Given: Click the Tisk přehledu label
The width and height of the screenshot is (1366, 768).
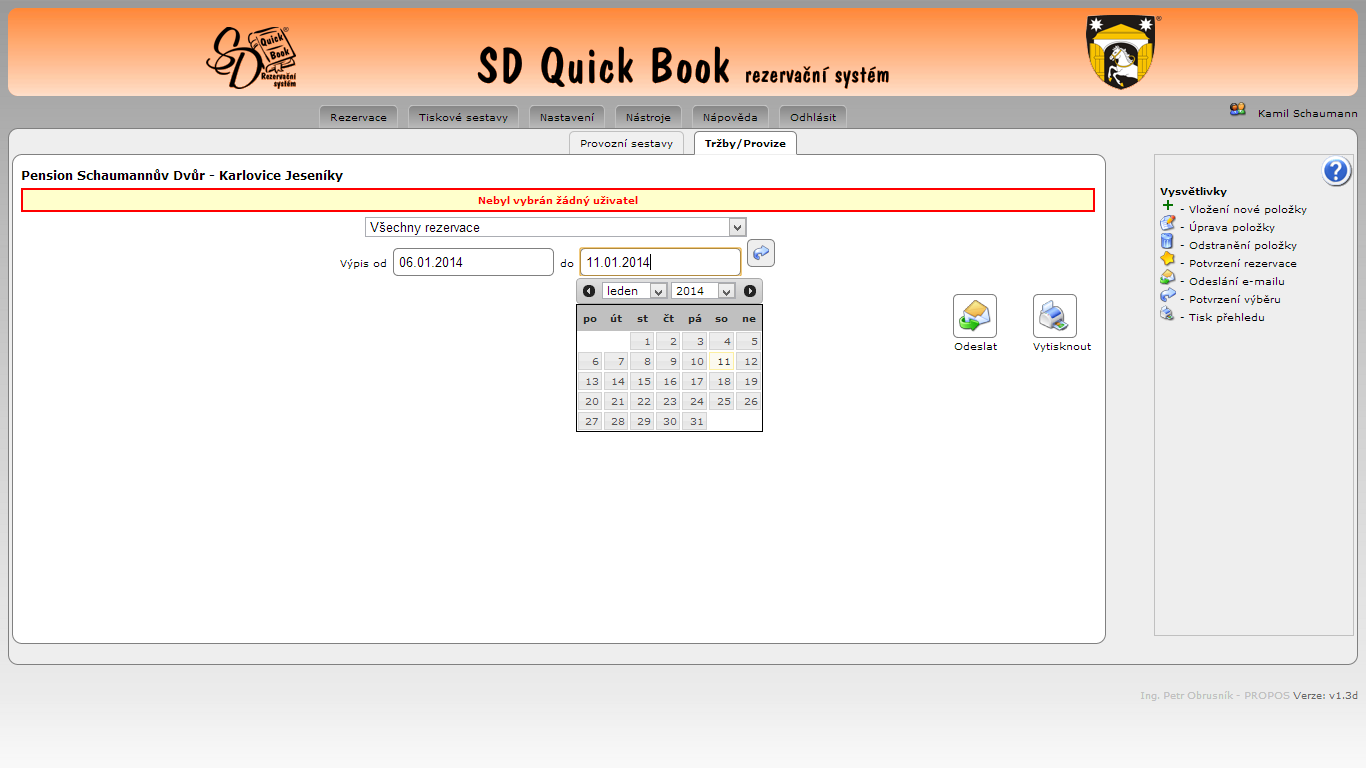Looking at the screenshot, I should [1227, 317].
